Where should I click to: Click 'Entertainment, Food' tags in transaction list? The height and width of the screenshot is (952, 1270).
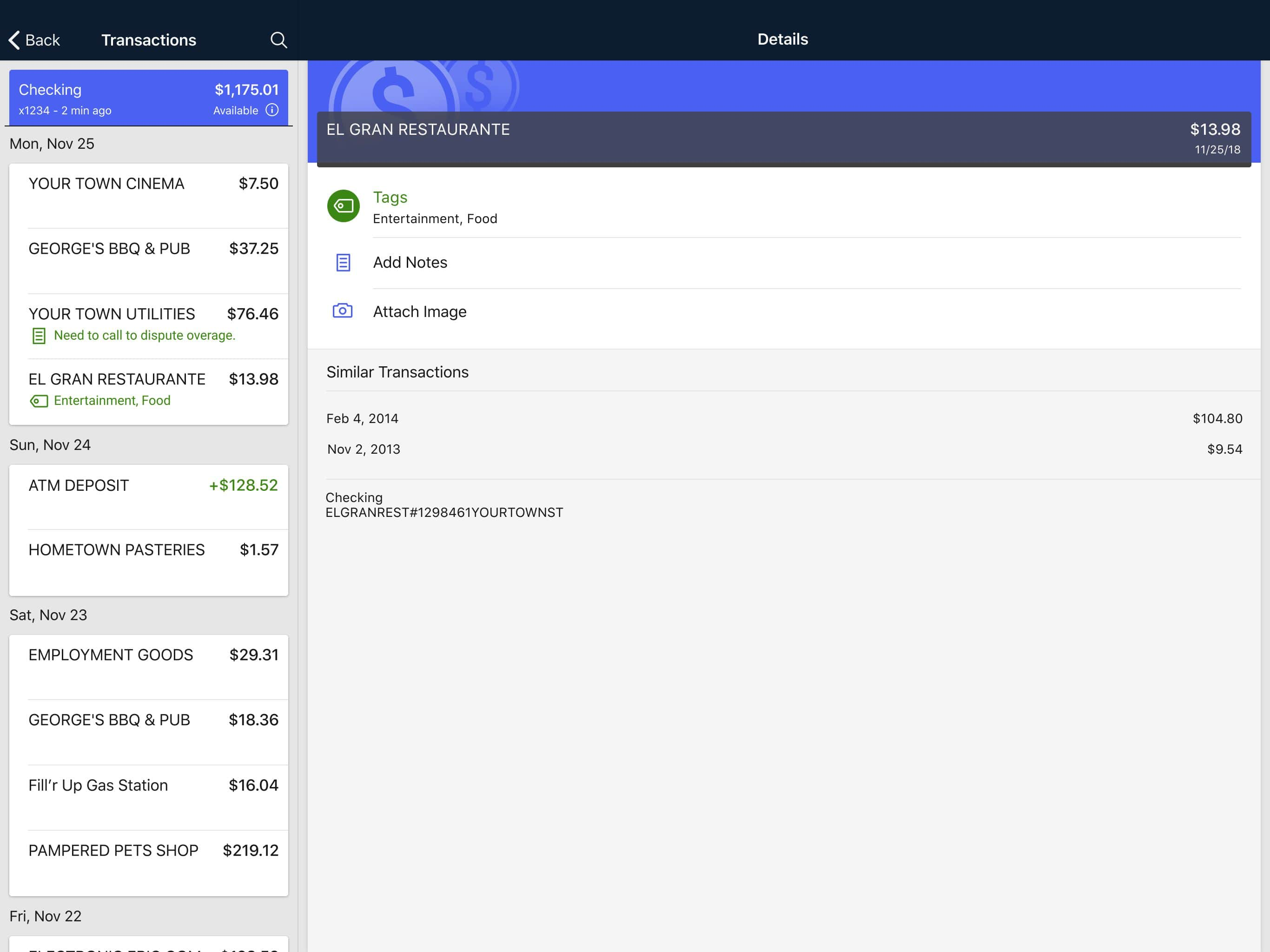(x=112, y=401)
